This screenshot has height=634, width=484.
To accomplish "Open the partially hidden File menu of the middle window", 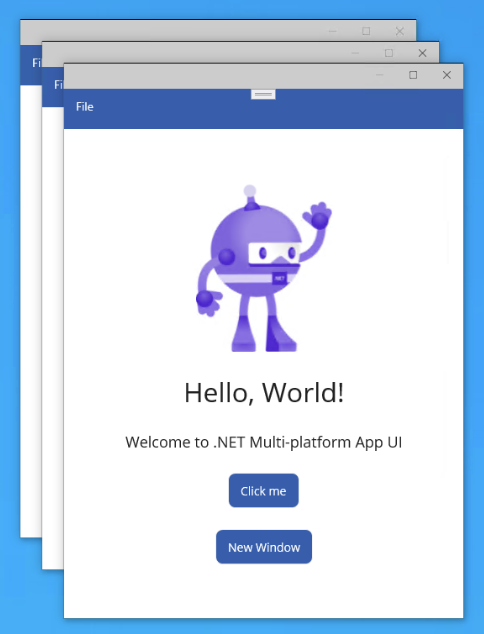I will point(59,85).
